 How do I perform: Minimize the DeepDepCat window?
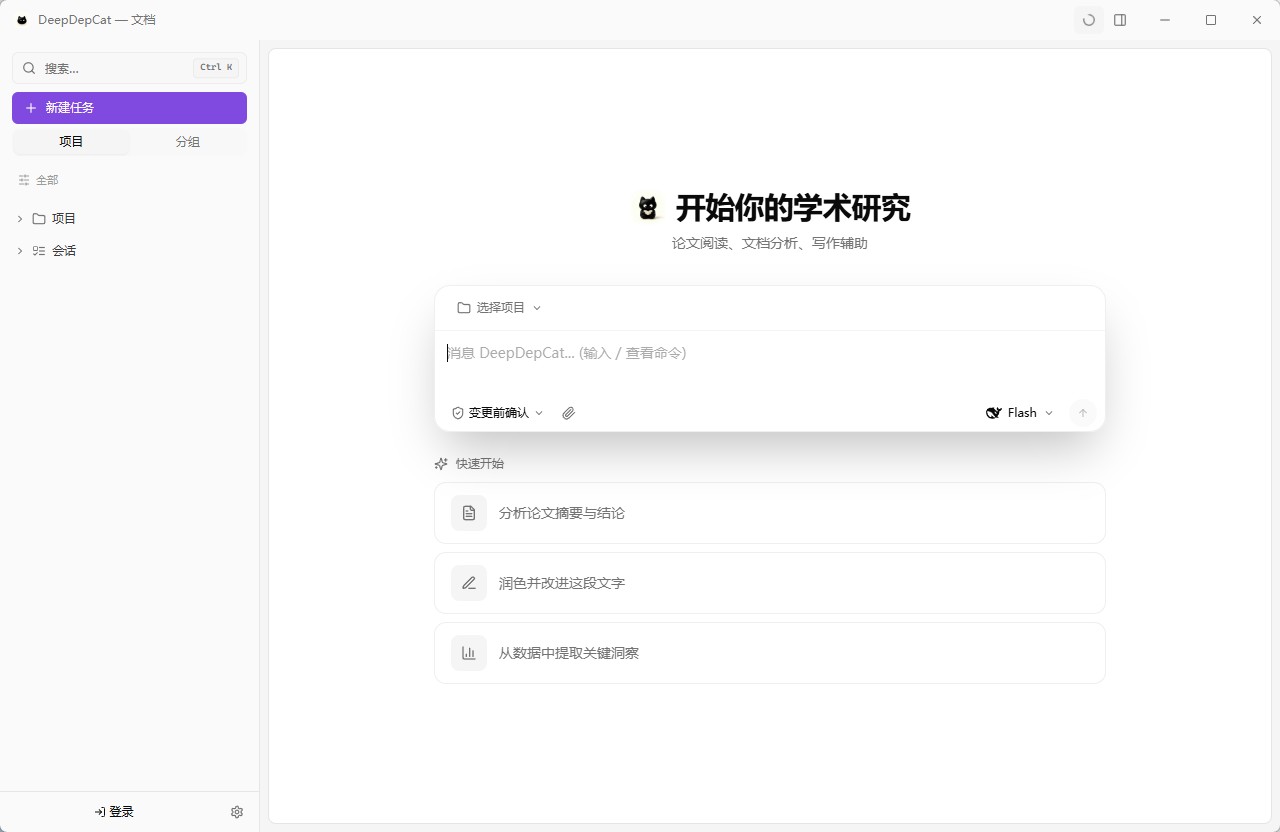click(x=1165, y=20)
